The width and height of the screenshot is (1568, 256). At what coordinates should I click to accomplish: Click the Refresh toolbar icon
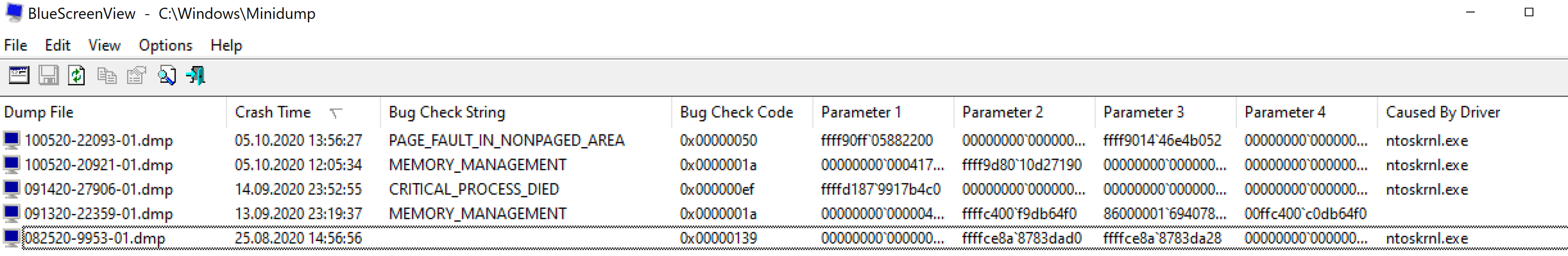pyautogui.click(x=77, y=75)
